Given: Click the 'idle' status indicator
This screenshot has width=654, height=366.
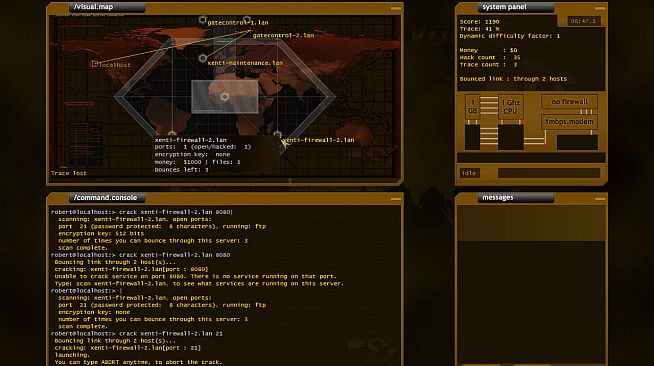Looking at the screenshot, I should click(x=470, y=173).
